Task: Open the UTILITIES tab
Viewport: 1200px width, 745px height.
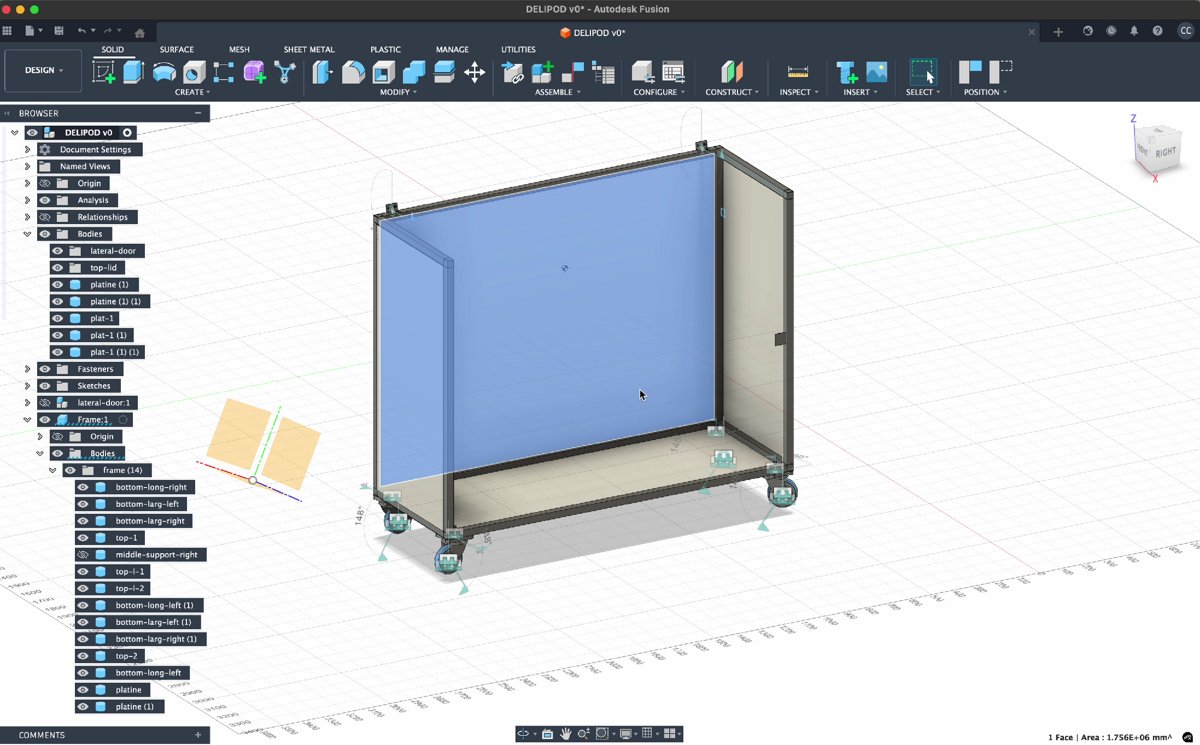Action: click(518, 49)
